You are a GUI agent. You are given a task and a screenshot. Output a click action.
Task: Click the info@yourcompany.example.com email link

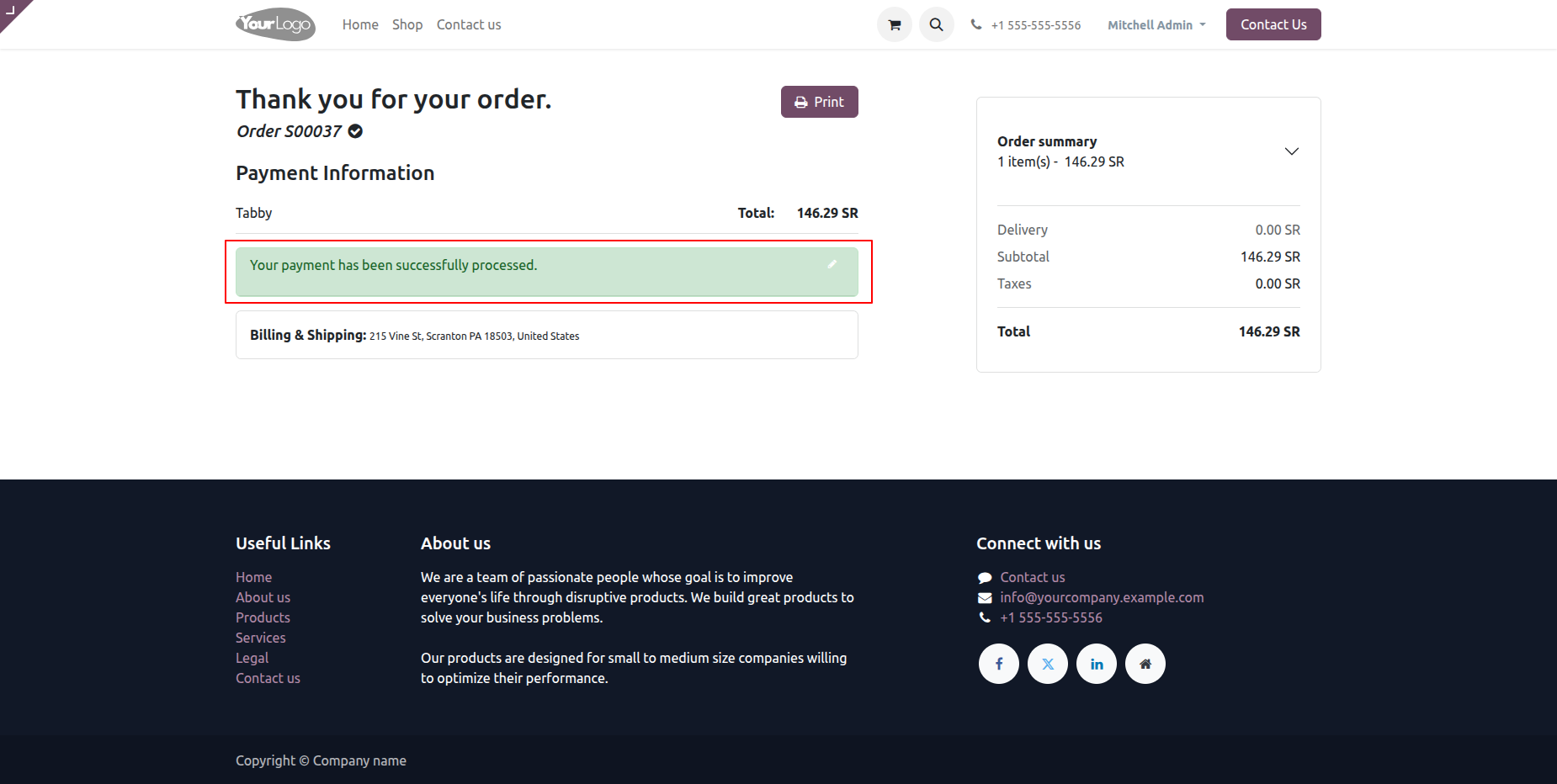click(1102, 597)
